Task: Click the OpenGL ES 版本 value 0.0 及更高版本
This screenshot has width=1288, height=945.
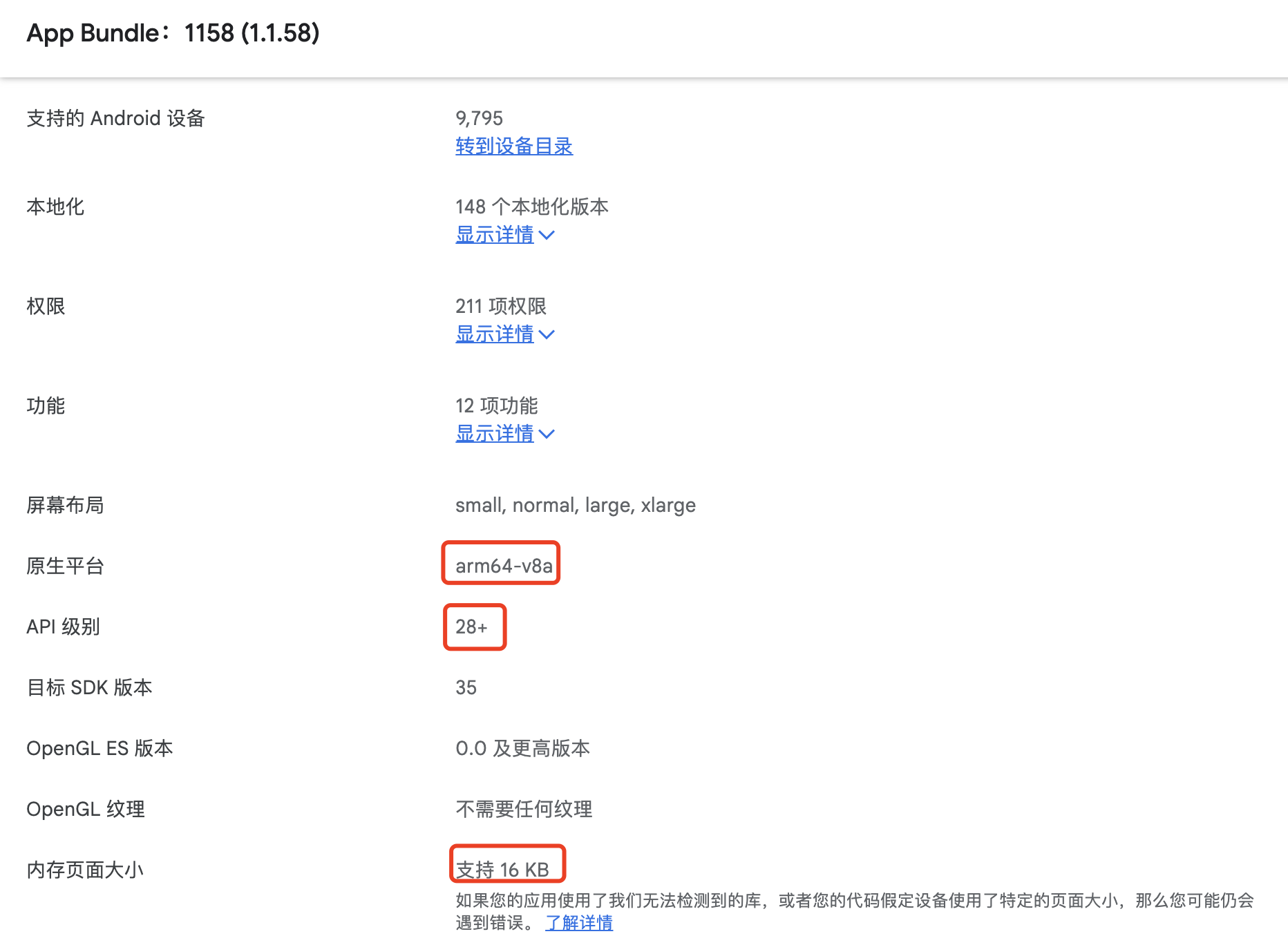Action: (x=523, y=748)
